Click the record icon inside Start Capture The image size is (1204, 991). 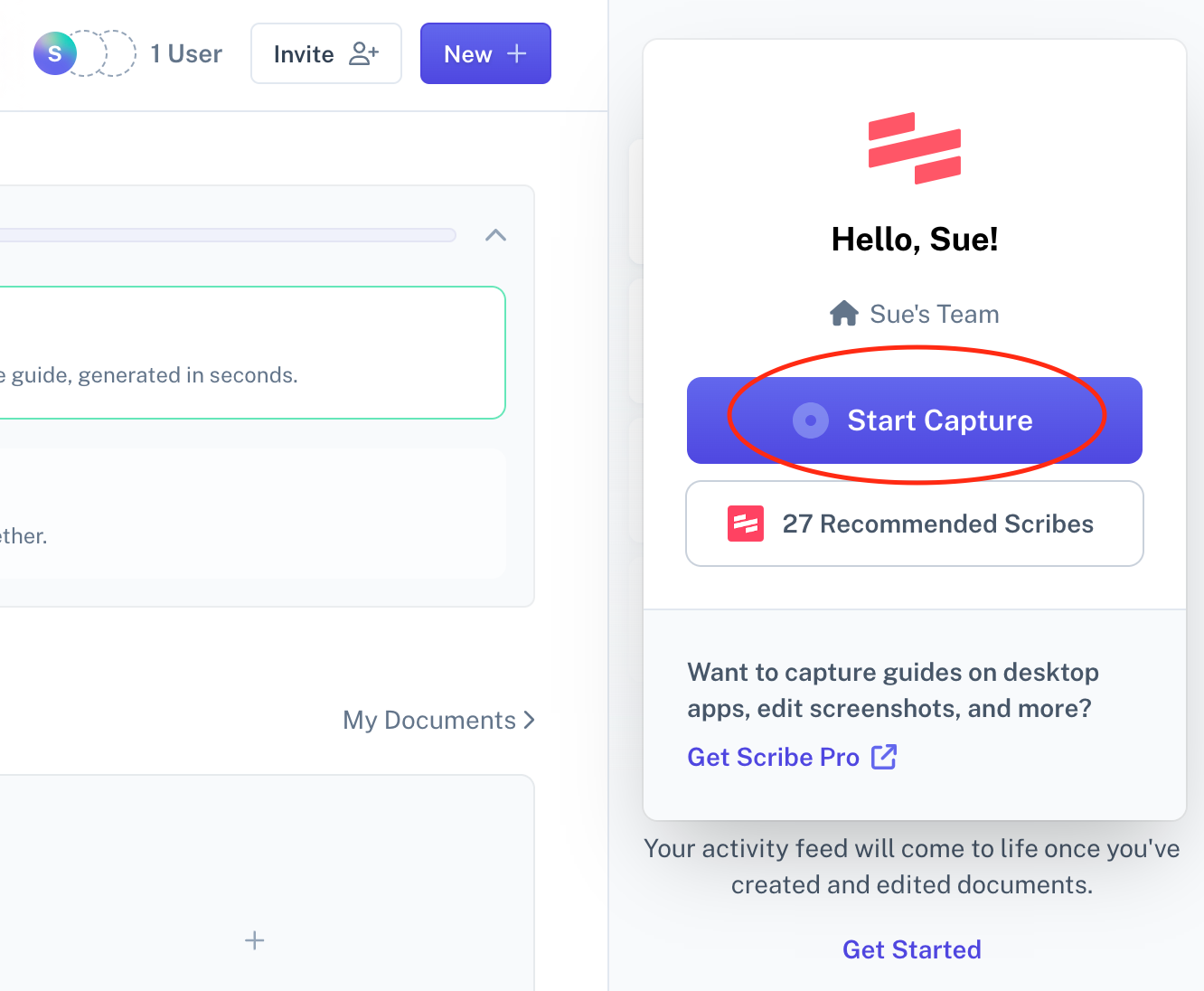coord(811,420)
